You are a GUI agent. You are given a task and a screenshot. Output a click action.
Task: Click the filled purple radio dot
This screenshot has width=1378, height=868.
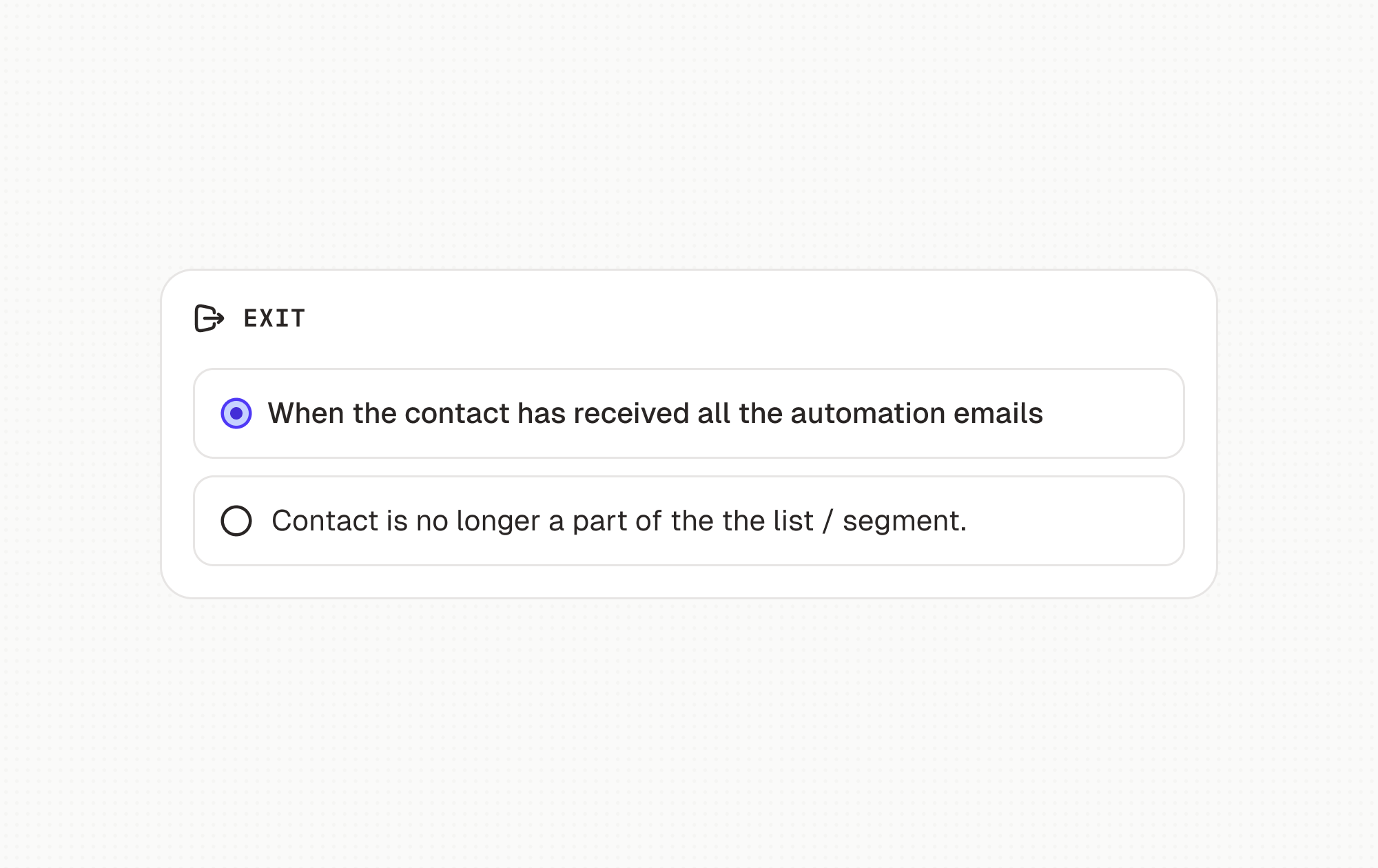[236, 413]
